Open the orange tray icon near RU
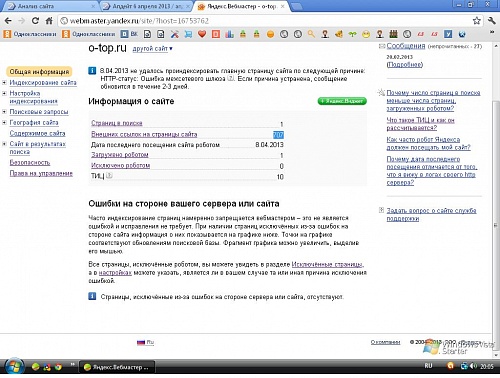 [x=450, y=366]
